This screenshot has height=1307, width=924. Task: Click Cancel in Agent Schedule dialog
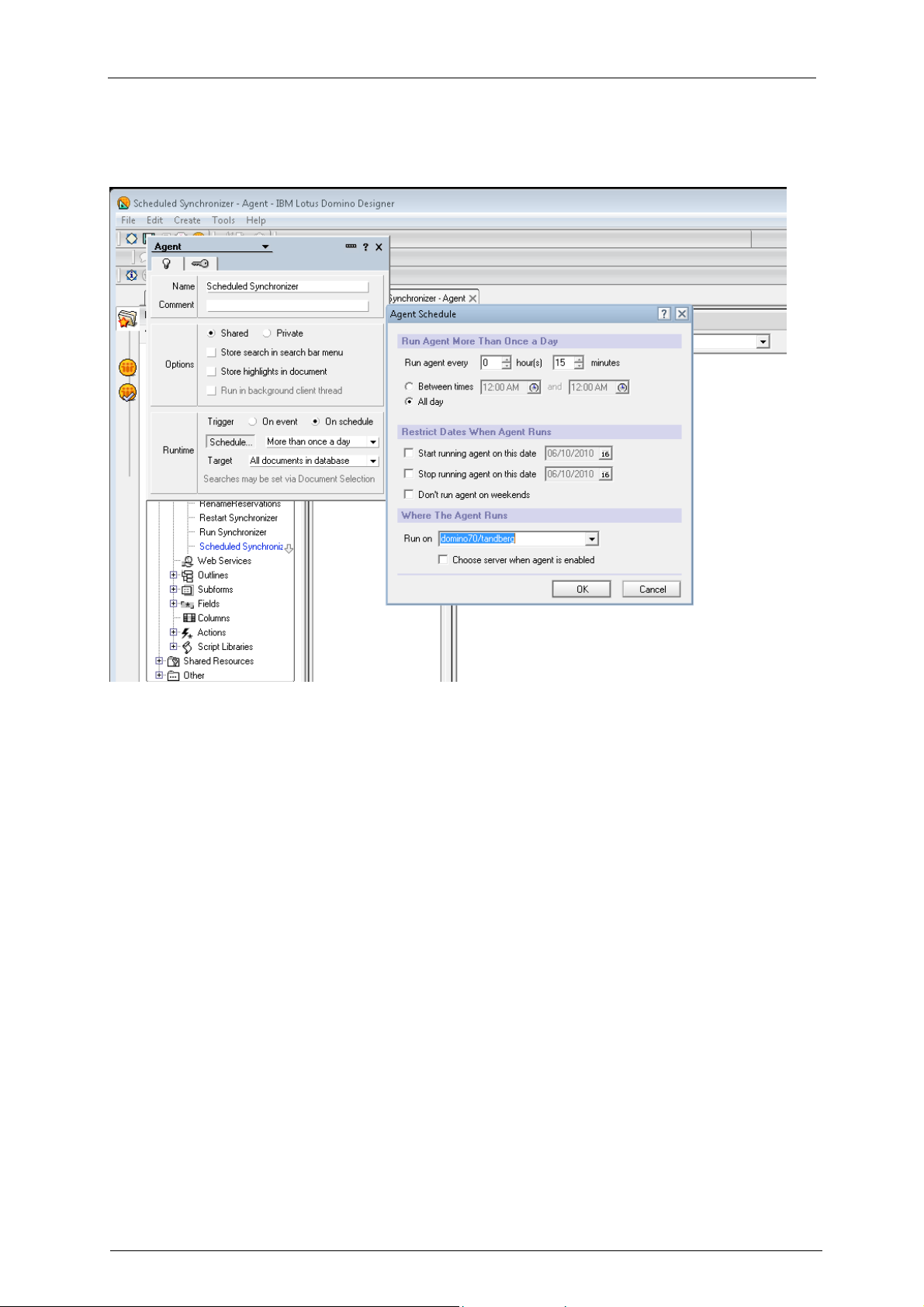[x=652, y=590]
